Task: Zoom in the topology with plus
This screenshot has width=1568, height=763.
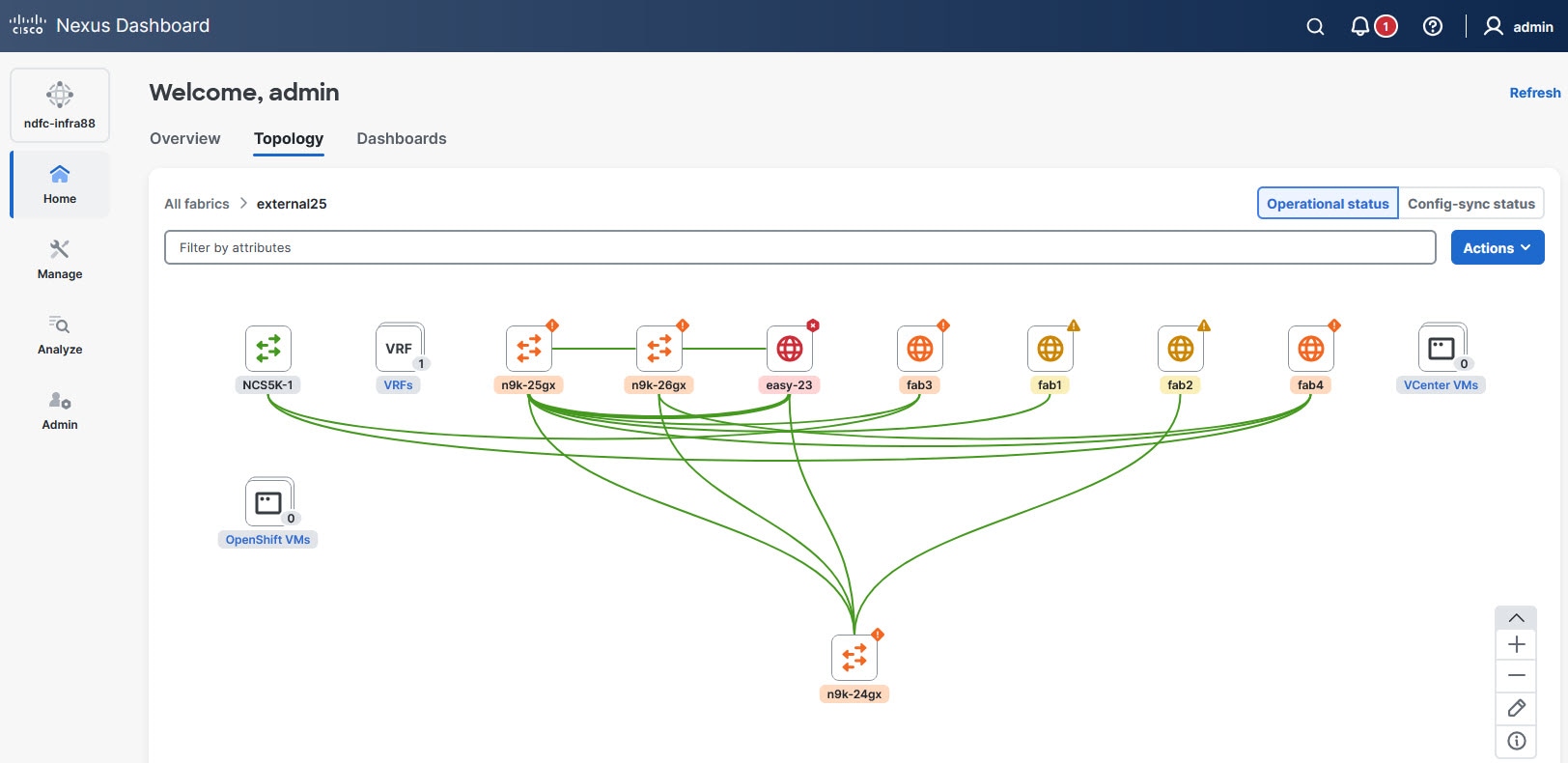Action: 1516,645
